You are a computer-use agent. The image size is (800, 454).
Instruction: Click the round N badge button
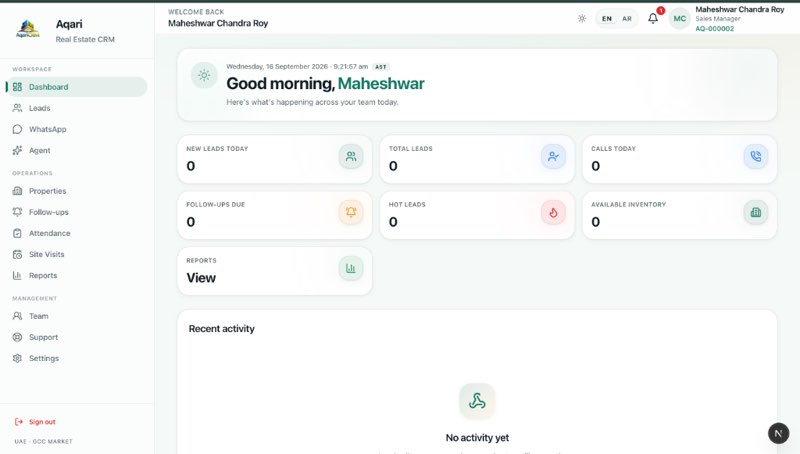(779, 434)
